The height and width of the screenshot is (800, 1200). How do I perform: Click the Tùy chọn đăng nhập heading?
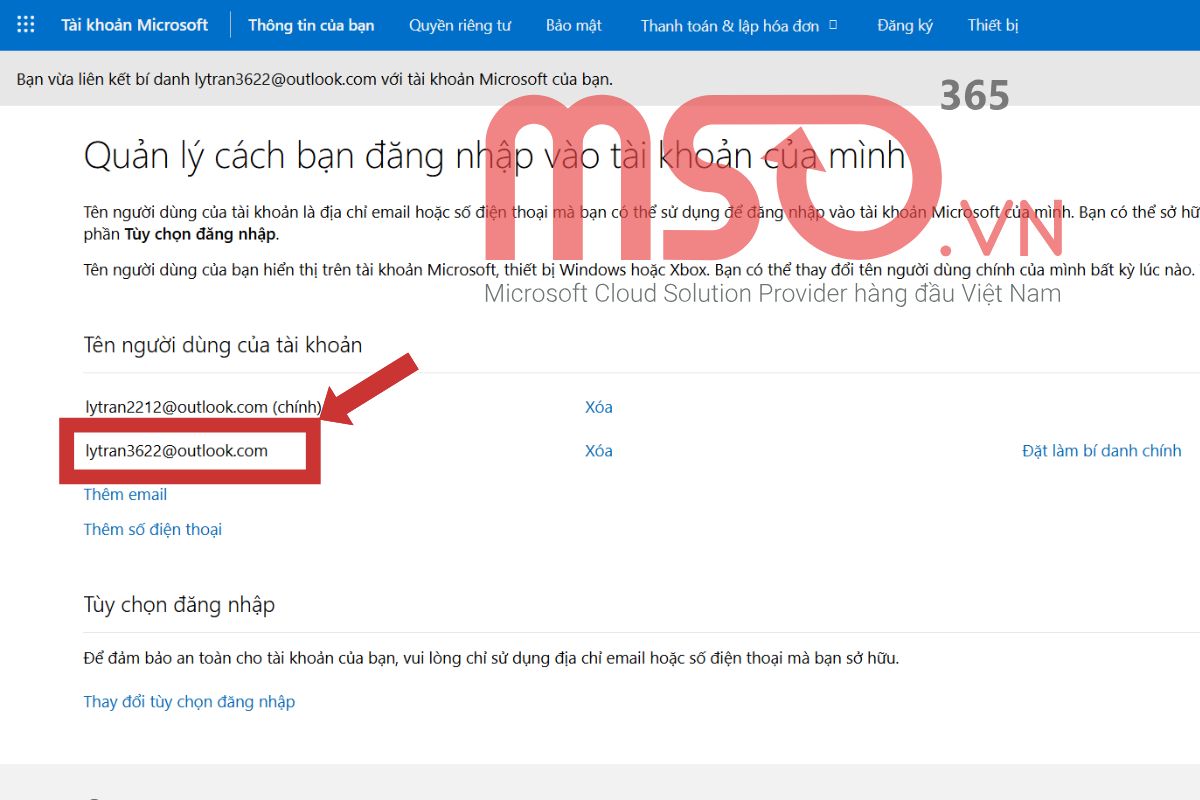click(179, 605)
